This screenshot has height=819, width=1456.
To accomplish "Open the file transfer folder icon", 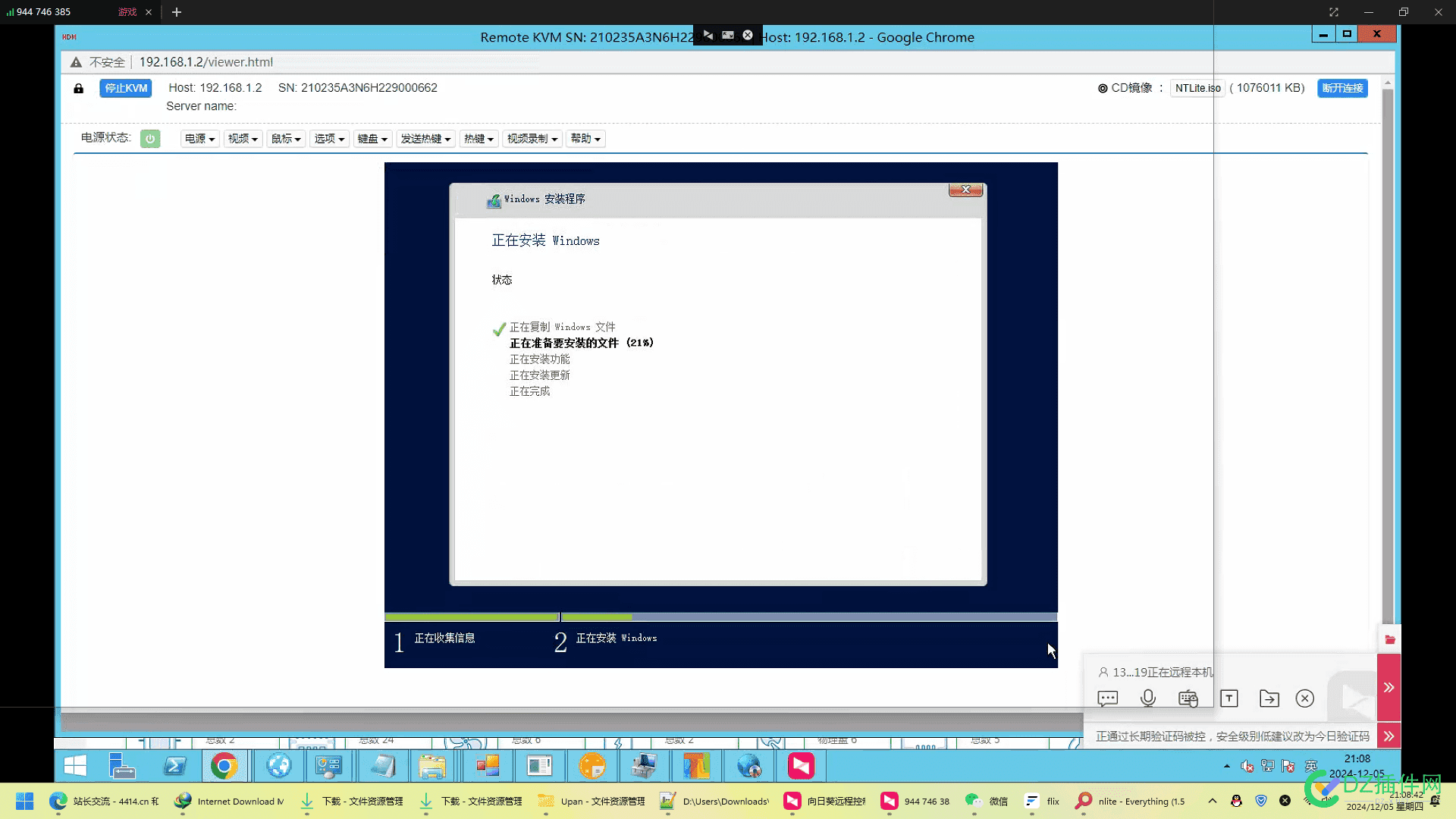I will tap(1269, 698).
